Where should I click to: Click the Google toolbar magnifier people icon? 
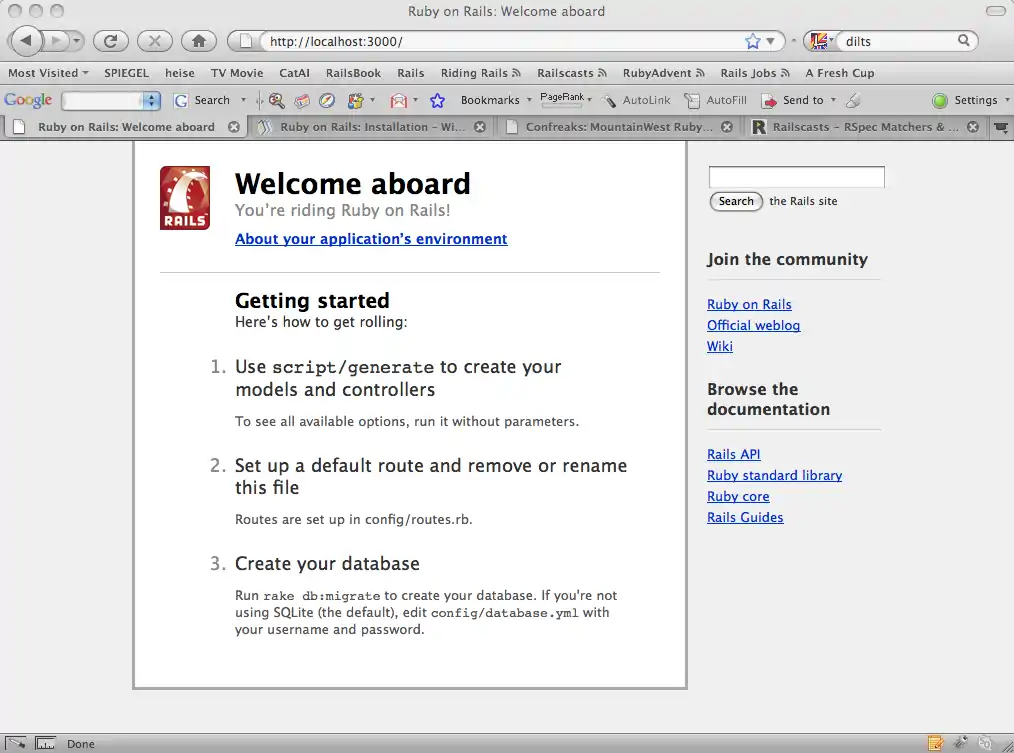point(277,100)
